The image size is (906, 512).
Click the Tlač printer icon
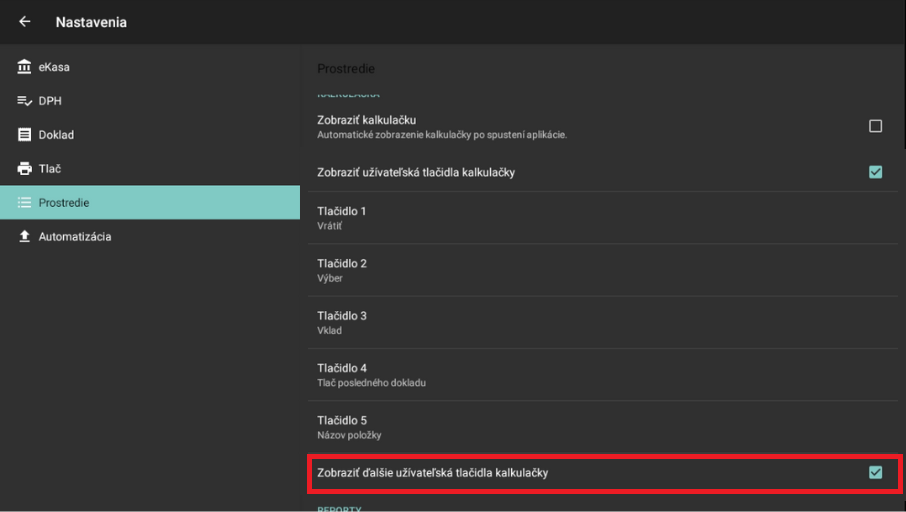(25, 169)
